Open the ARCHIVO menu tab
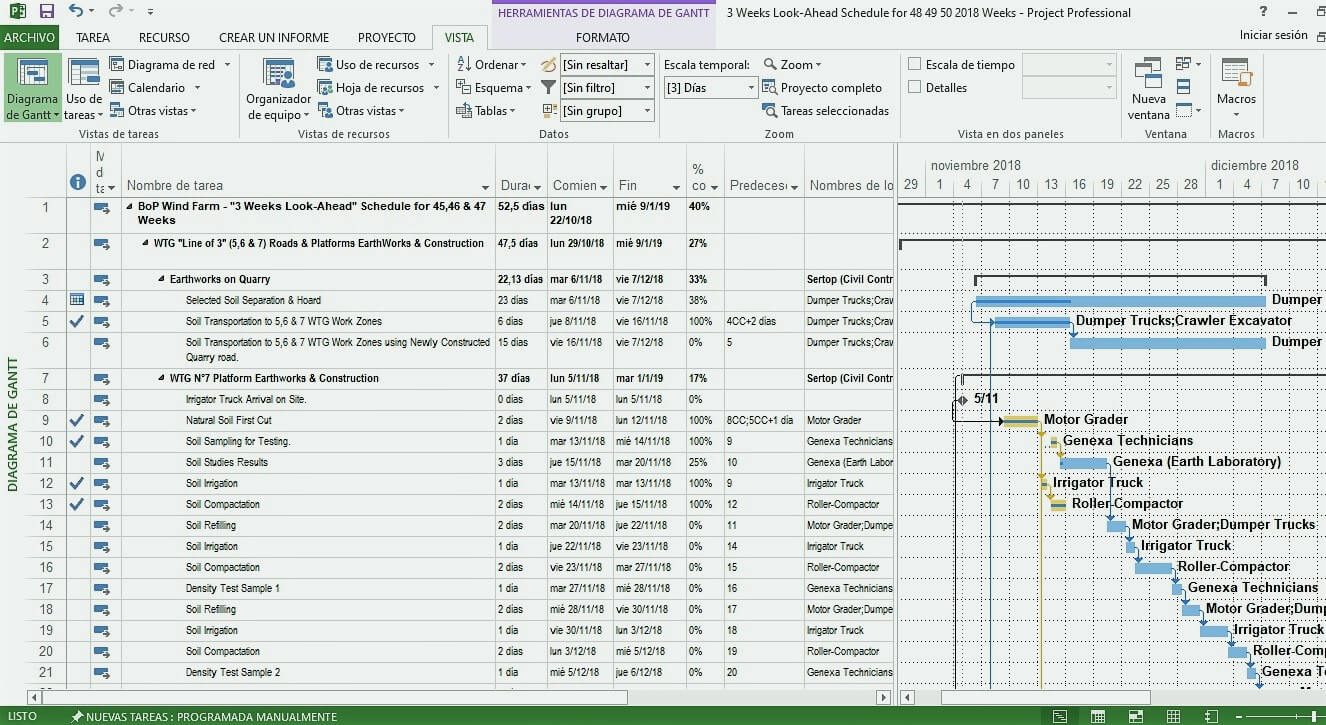The width and height of the screenshot is (1326, 725). pyautogui.click(x=29, y=38)
